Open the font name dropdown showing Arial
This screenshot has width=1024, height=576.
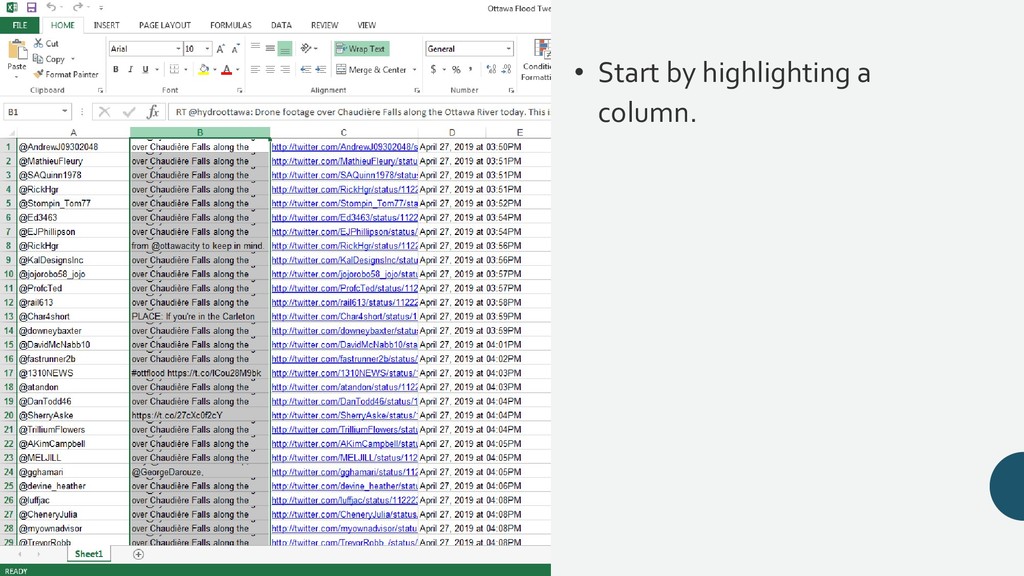(176, 48)
